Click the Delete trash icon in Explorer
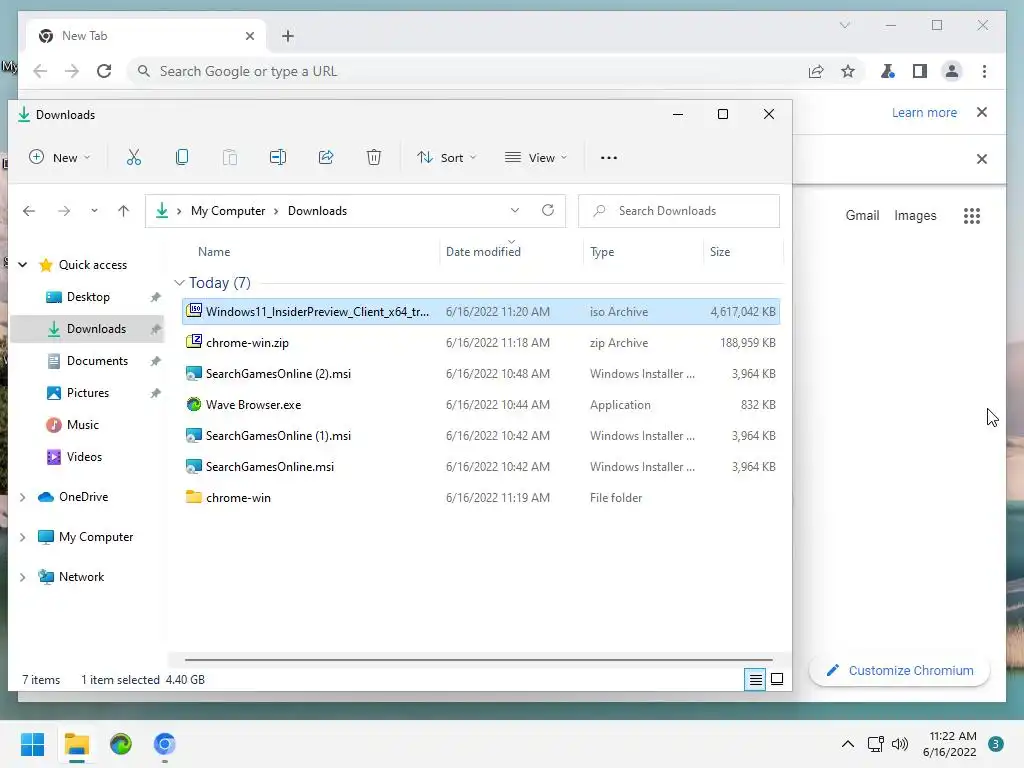This screenshot has height=768, width=1024. [374, 157]
